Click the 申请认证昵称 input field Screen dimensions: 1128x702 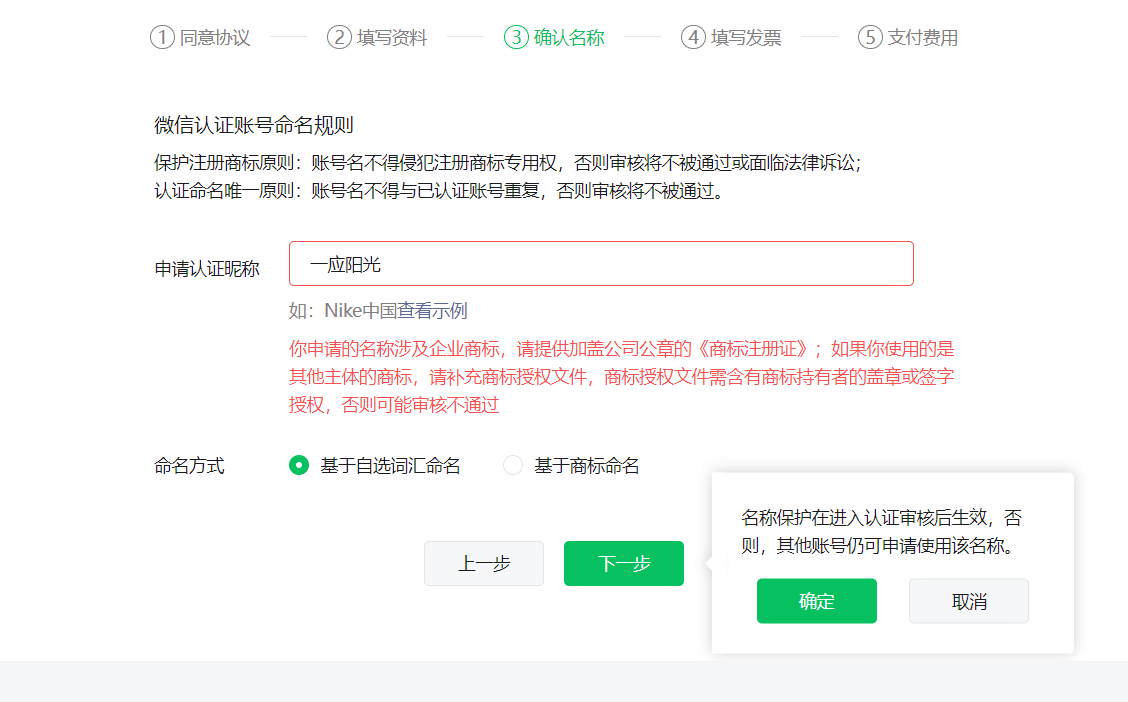[601, 264]
